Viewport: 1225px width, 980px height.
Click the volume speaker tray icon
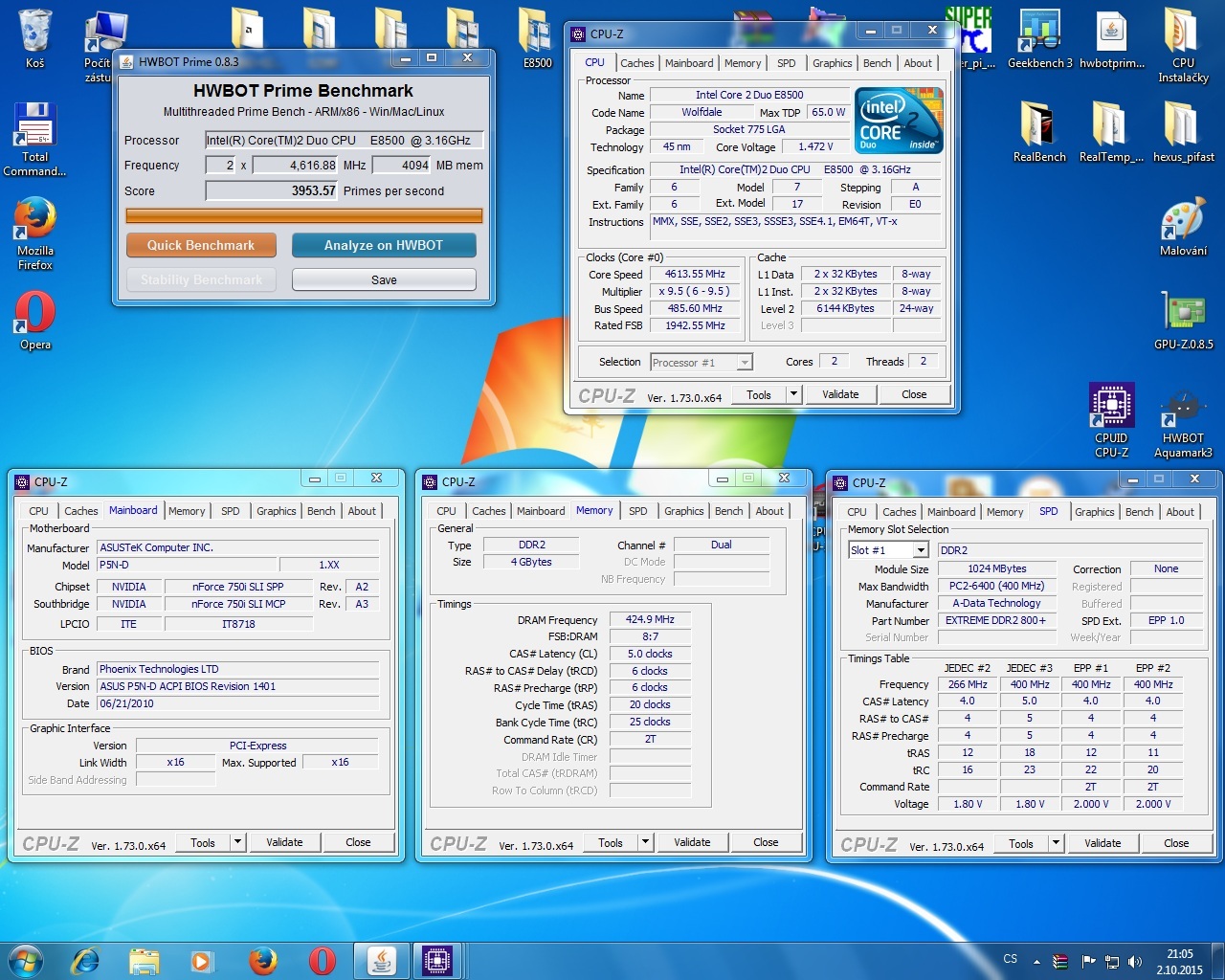[1135, 961]
